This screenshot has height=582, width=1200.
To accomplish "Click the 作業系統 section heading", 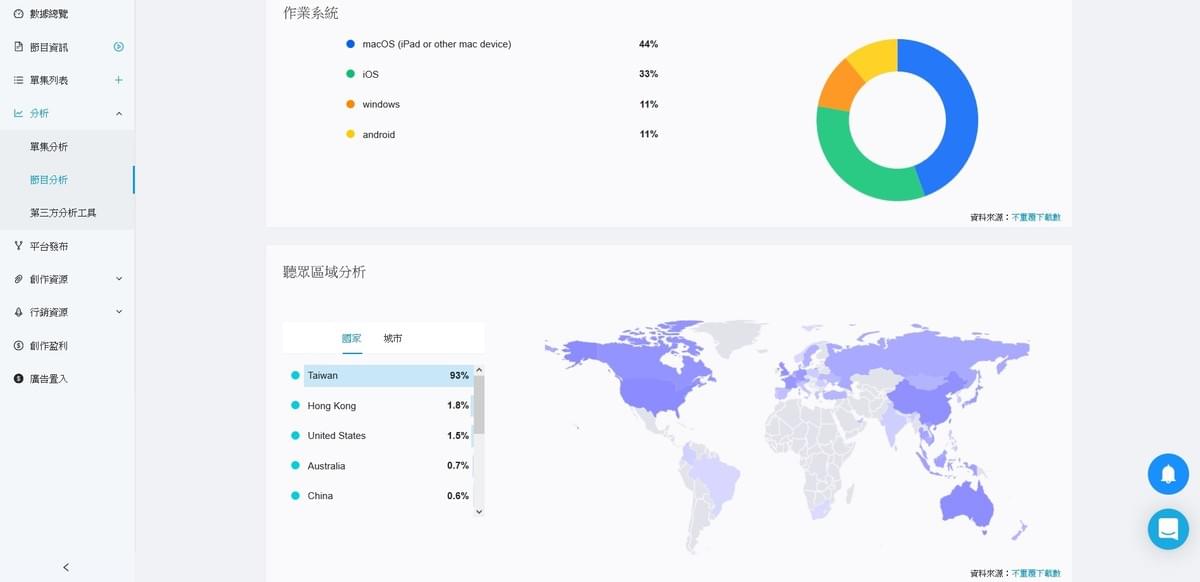I will (311, 13).
